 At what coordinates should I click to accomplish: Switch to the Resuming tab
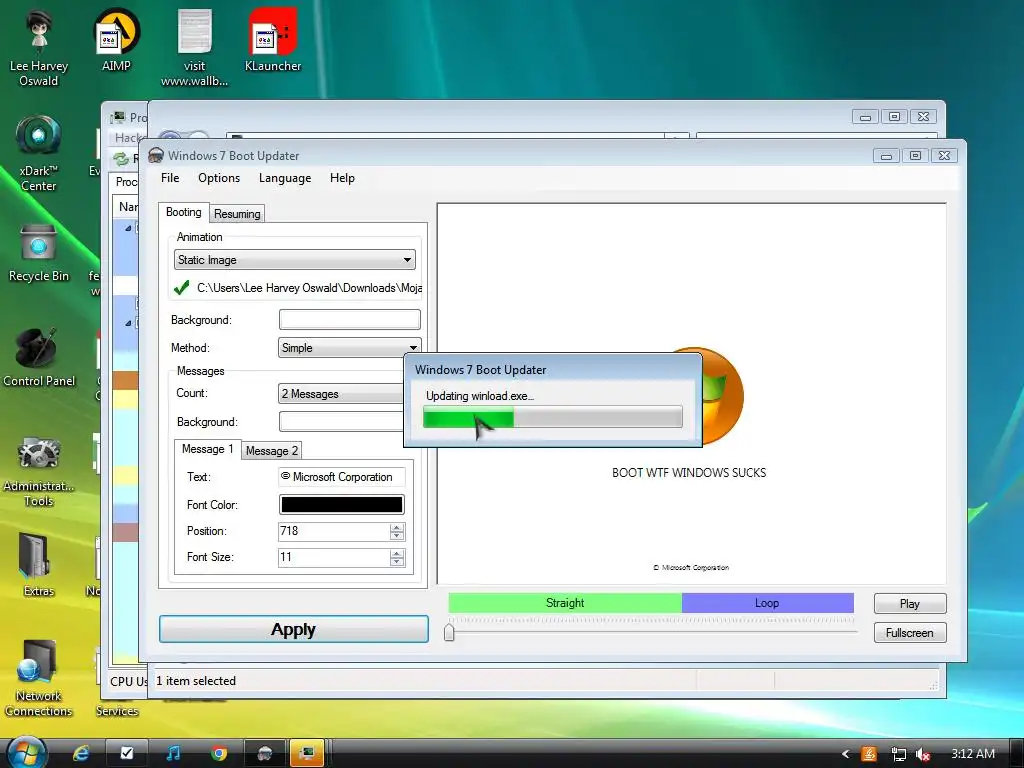click(x=237, y=214)
